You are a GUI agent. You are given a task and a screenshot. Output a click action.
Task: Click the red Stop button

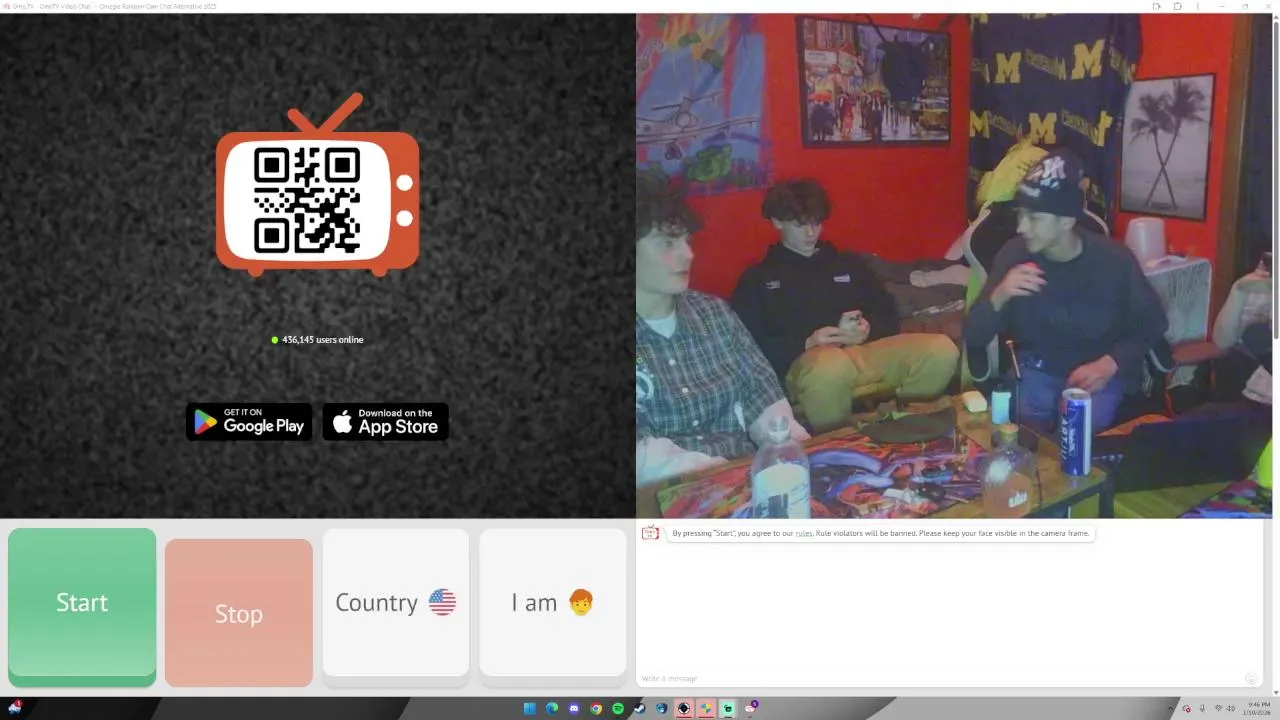[x=239, y=613]
